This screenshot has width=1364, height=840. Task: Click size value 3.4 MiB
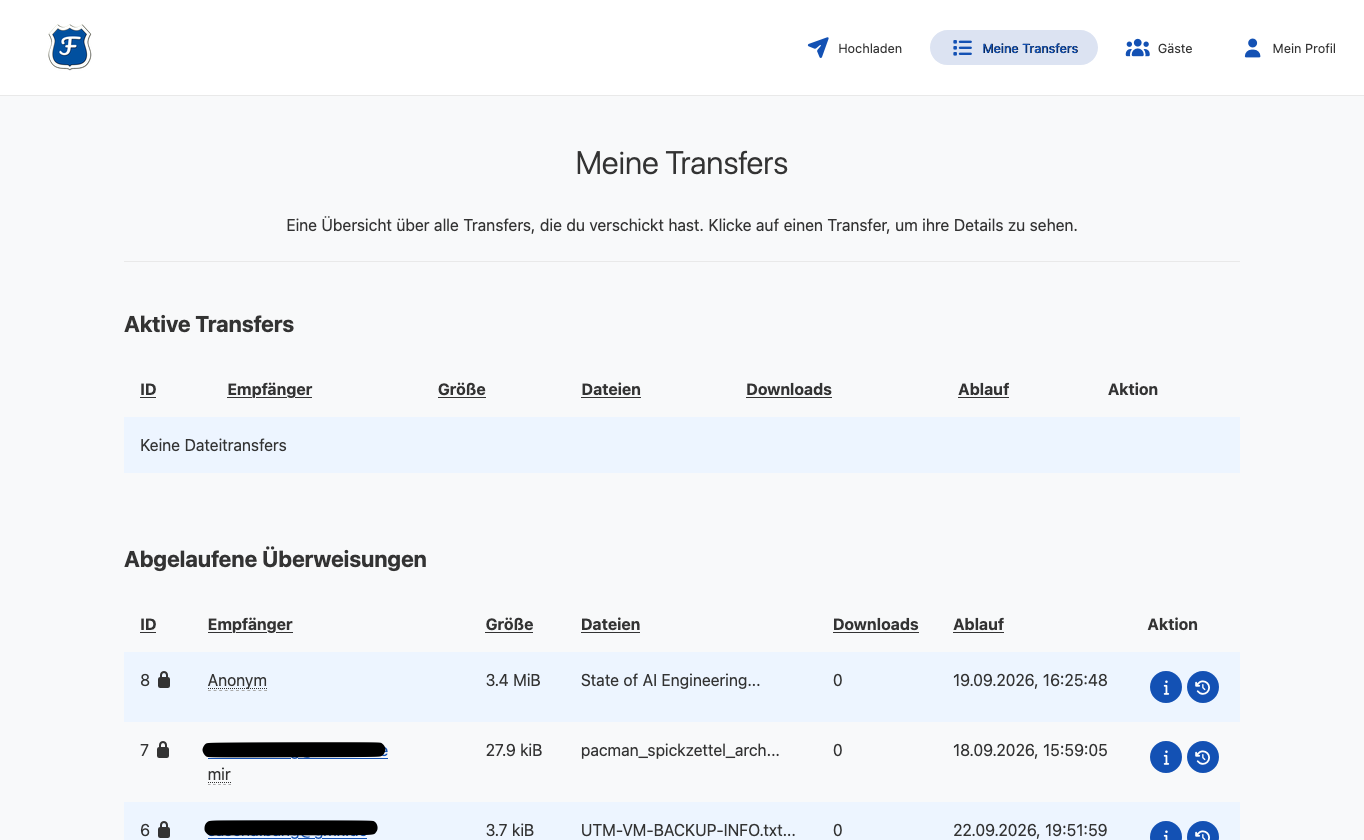pyautogui.click(x=513, y=680)
